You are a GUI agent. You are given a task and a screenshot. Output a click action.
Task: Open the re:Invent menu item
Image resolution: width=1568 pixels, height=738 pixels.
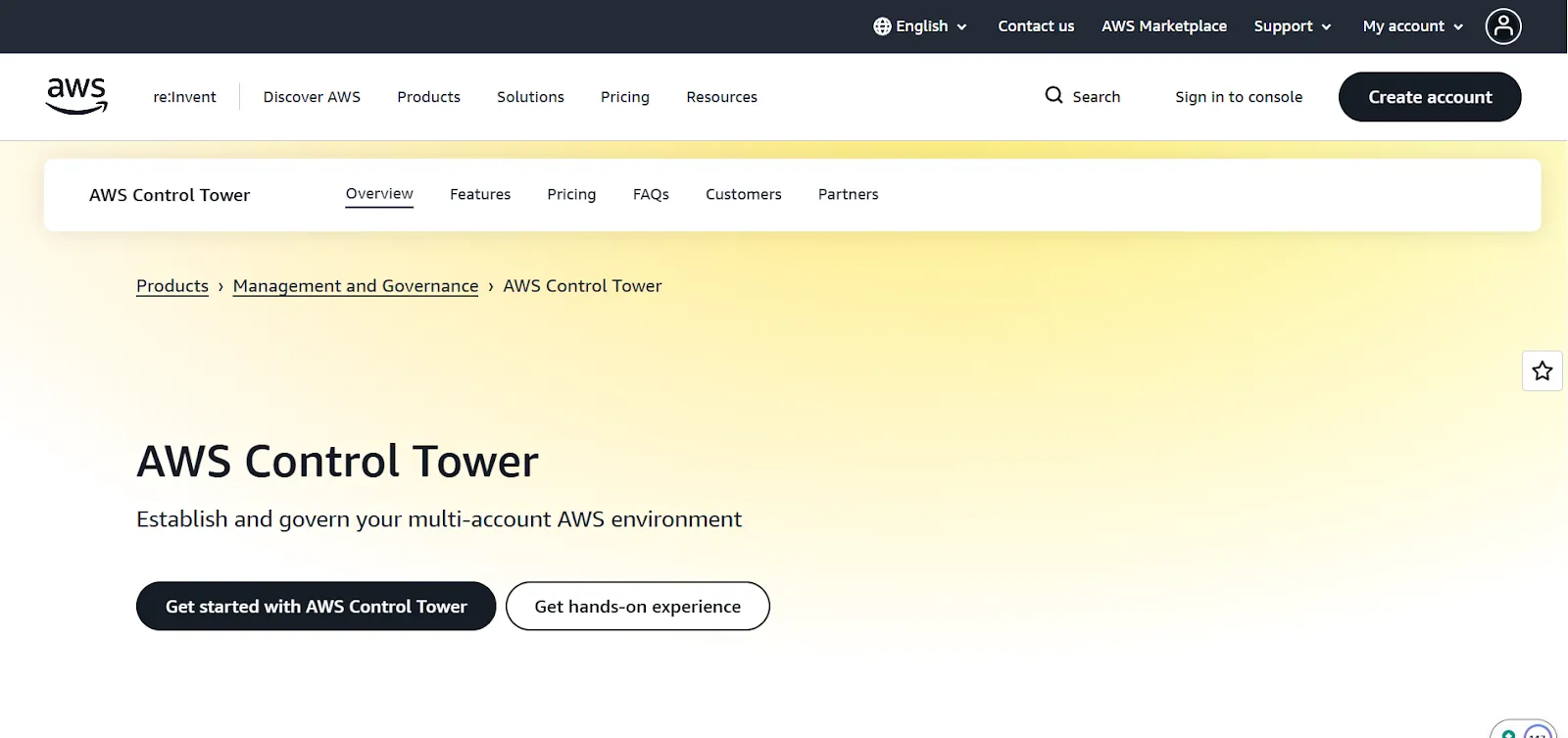pyautogui.click(x=184, y=97)
